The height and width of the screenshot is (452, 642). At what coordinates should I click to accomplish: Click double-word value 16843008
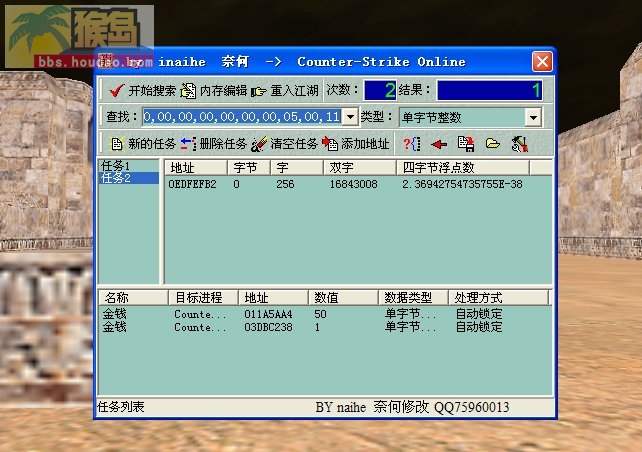click(353, 184)
